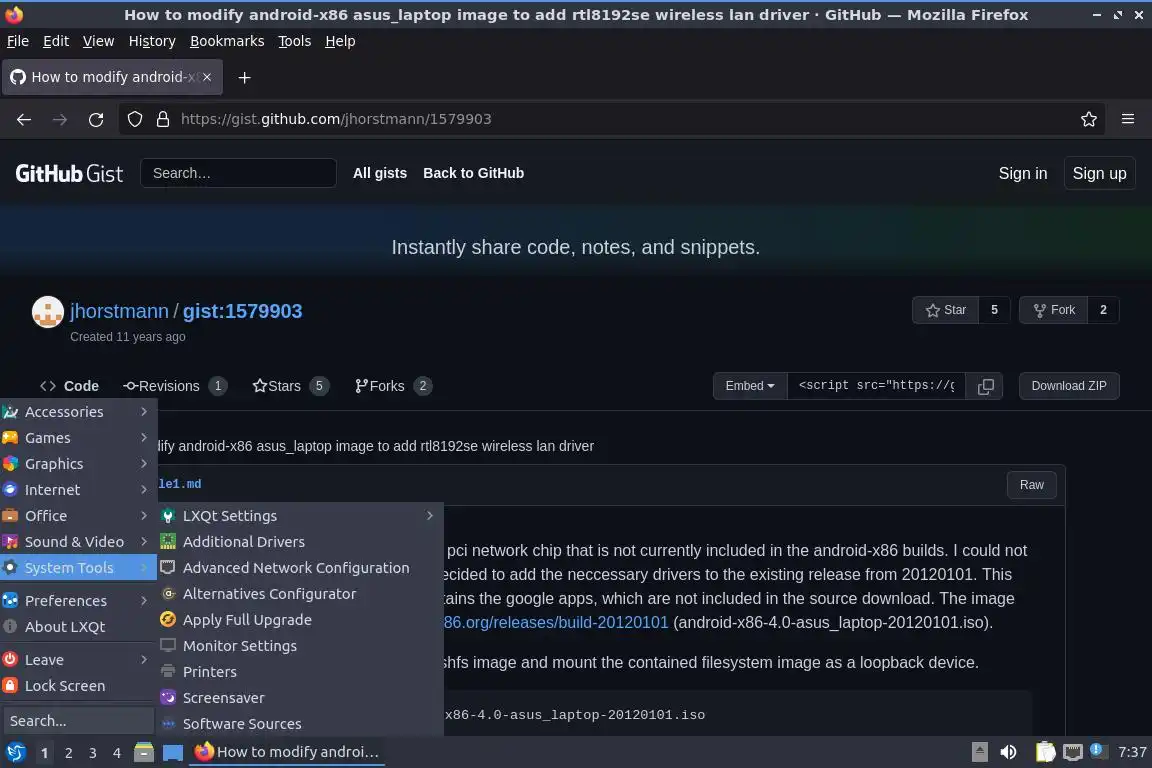The width and height of the screenshot is (1152, 768).
Task: Click the Sign in link
Action: tap(1023, 173)
